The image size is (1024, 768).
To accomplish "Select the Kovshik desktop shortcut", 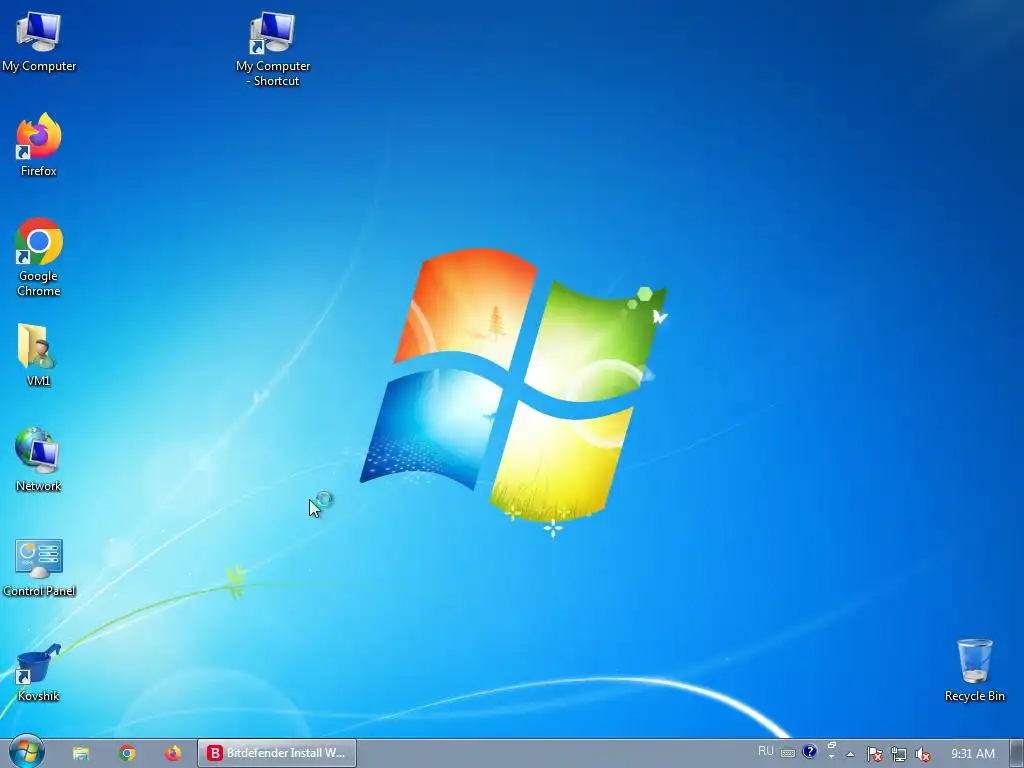I will tap(39, 673).
